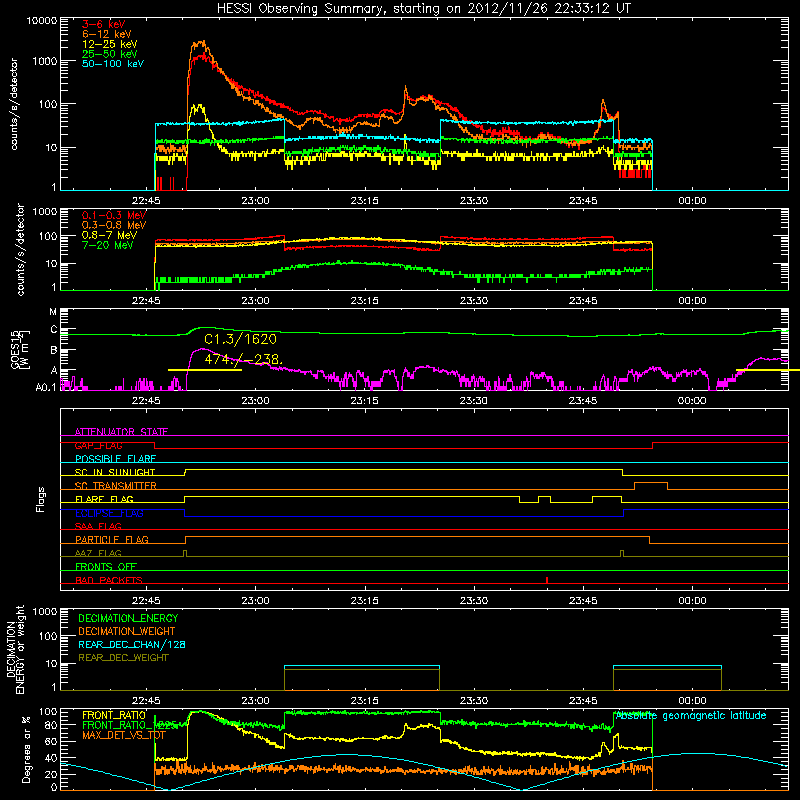Click the REAR_DEC_CHAN/128 legend label
Viewport: 800px width, 800px height.
click(x=132, y=644)
